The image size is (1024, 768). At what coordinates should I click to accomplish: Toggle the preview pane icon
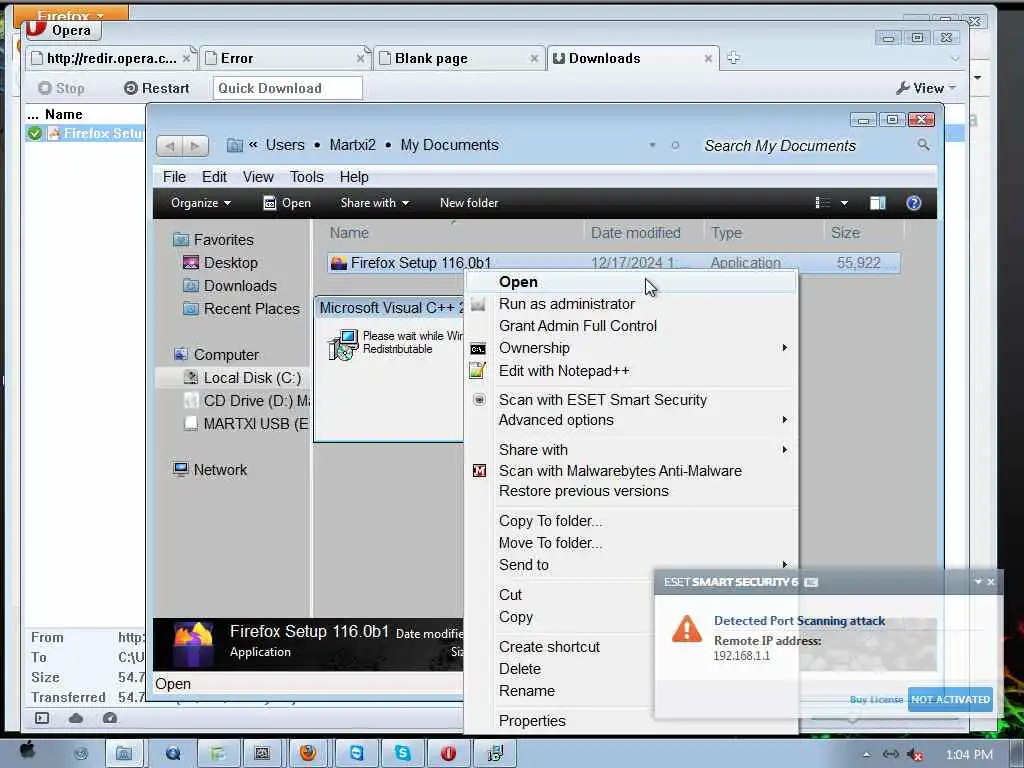(877, 203)
